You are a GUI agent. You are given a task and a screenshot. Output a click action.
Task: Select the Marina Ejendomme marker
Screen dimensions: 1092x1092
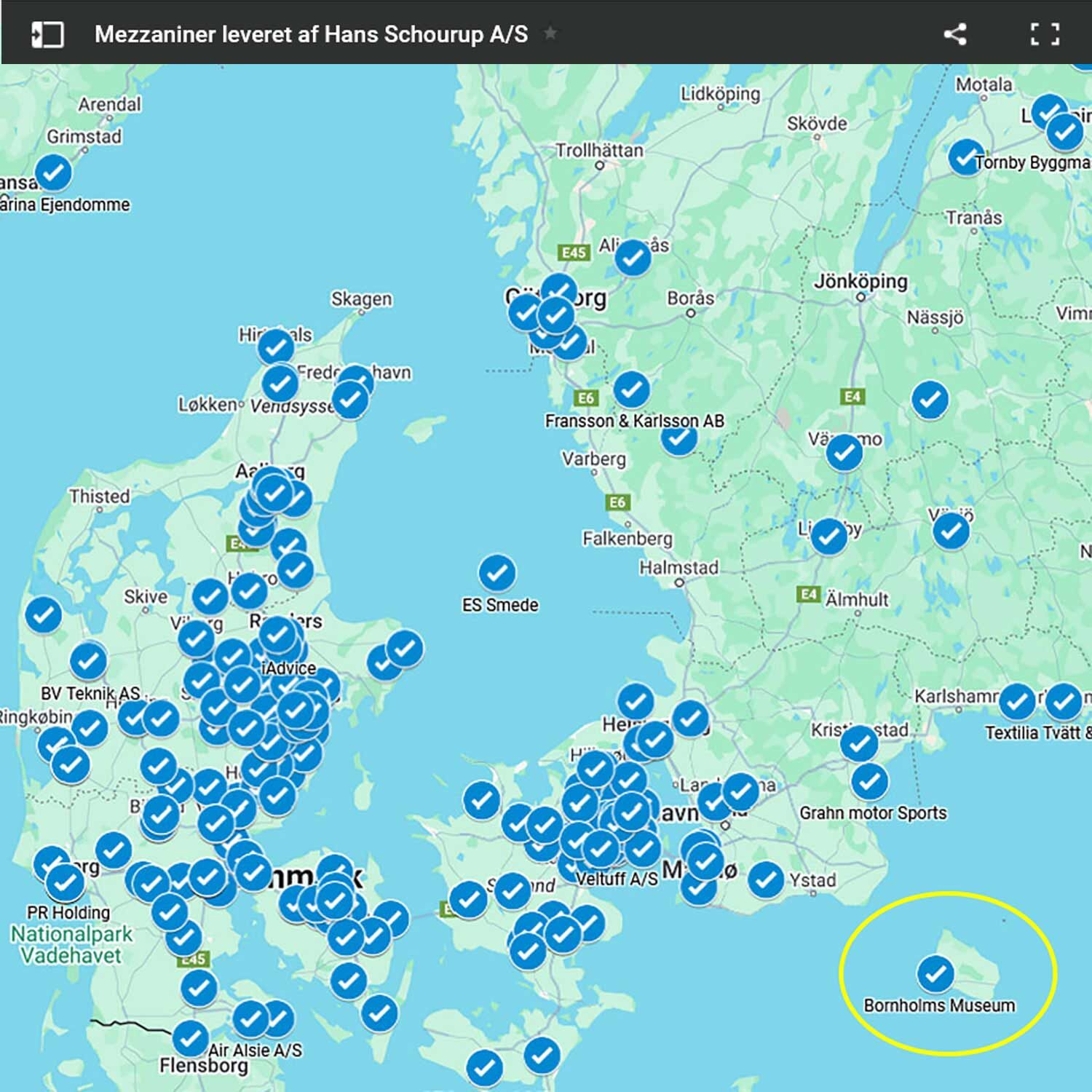click(53, 173)
